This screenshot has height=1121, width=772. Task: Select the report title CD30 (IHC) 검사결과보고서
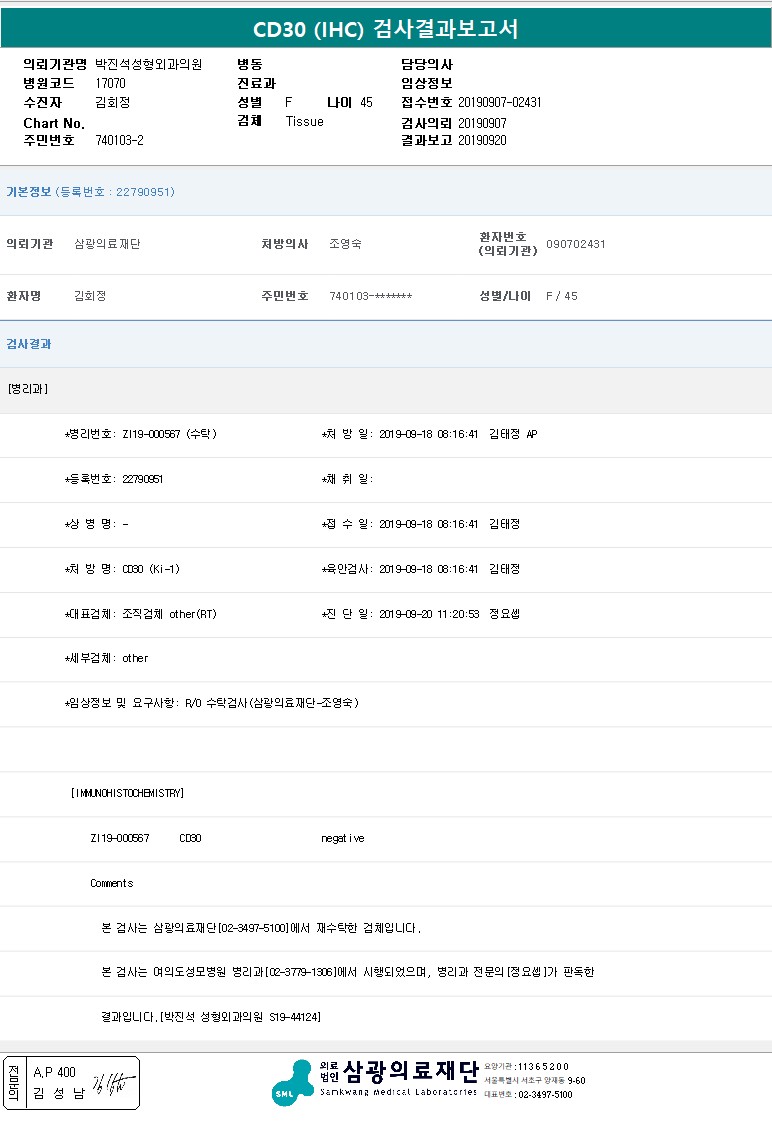pos(385,29)
